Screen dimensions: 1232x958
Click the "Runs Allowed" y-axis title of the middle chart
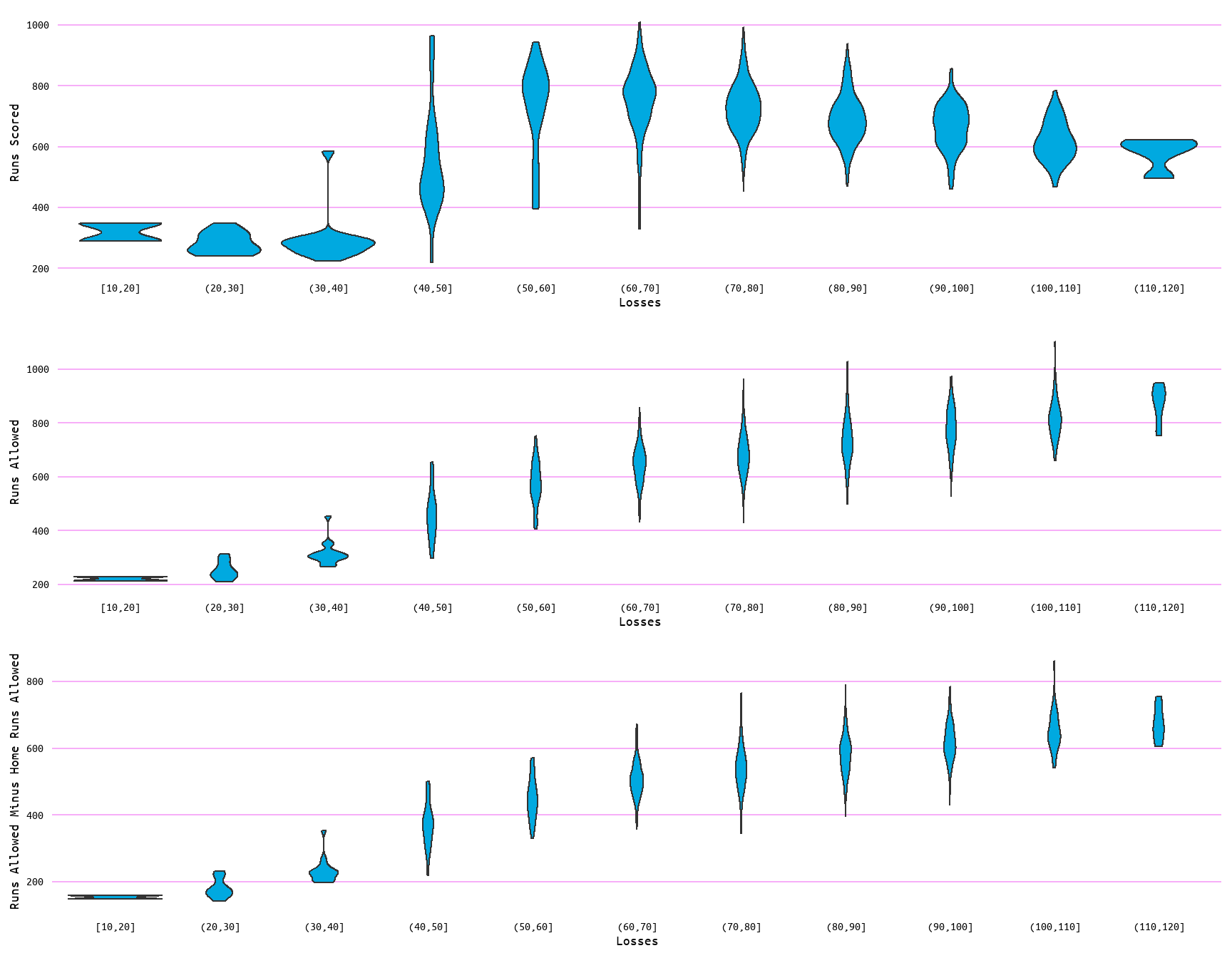15,462
